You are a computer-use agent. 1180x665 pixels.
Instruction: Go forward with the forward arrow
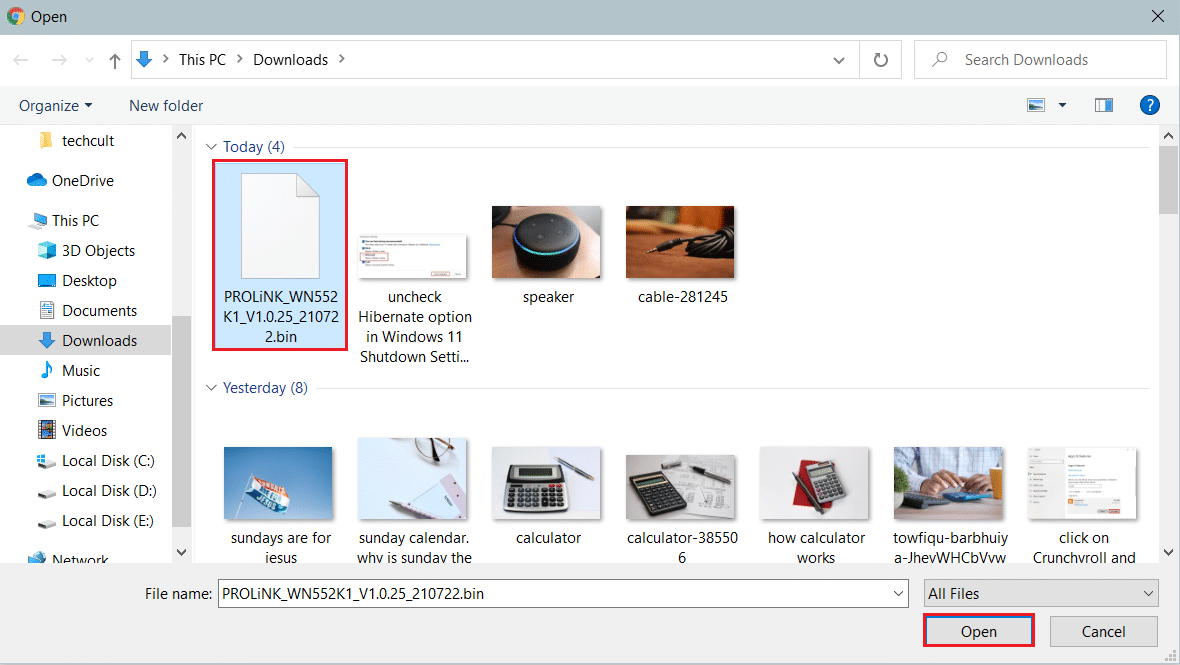click(59, 60)
